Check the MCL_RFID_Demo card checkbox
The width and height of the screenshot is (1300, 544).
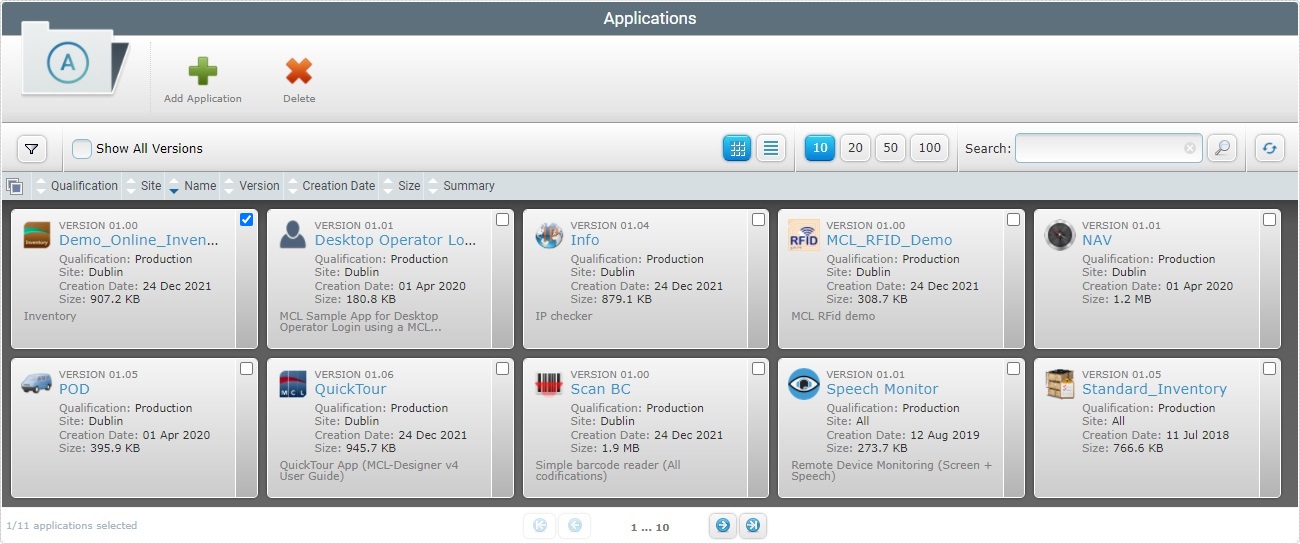click(x=1013, y=219)
